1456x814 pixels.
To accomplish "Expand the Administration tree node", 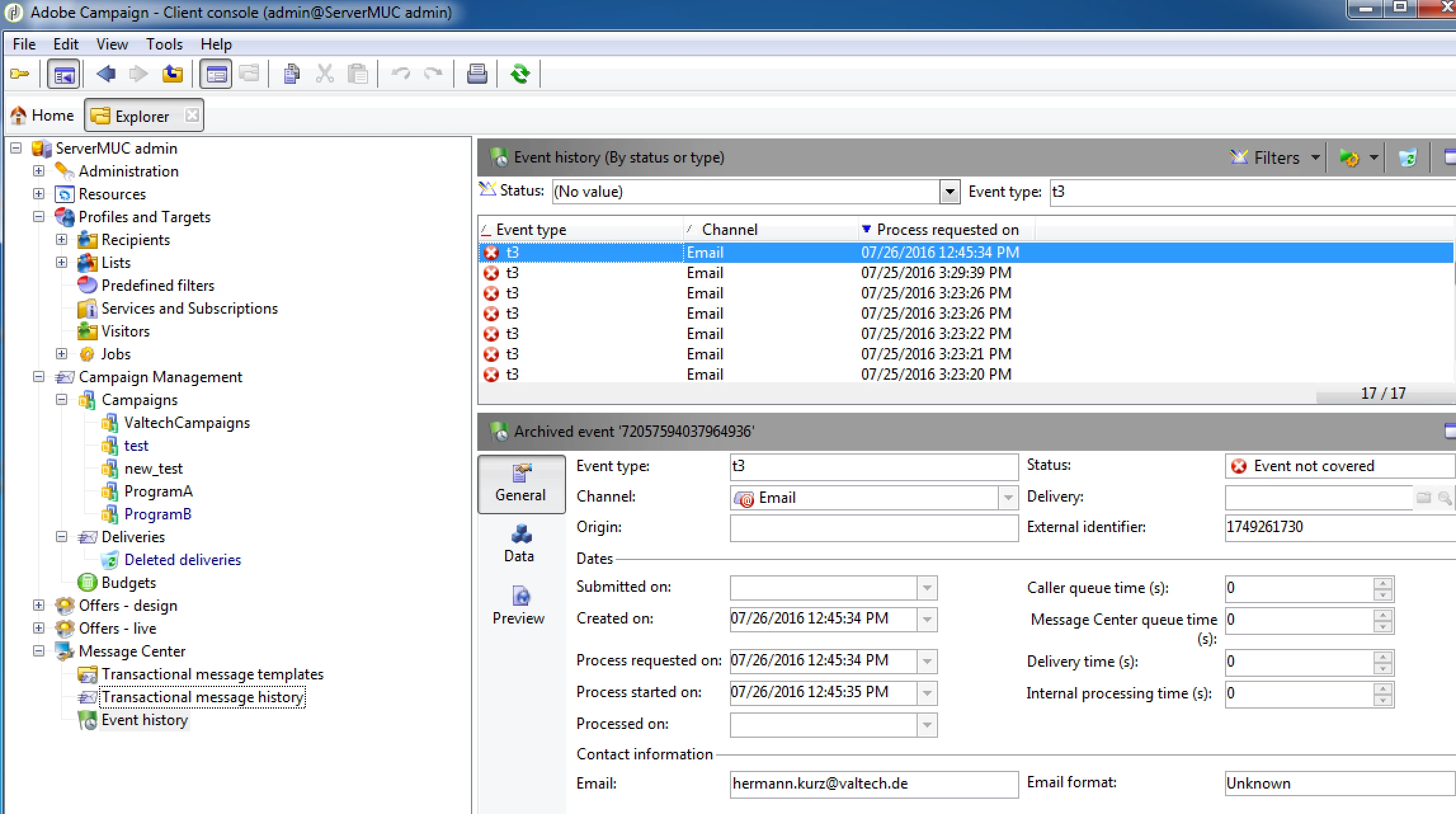I will click(39, 171).
